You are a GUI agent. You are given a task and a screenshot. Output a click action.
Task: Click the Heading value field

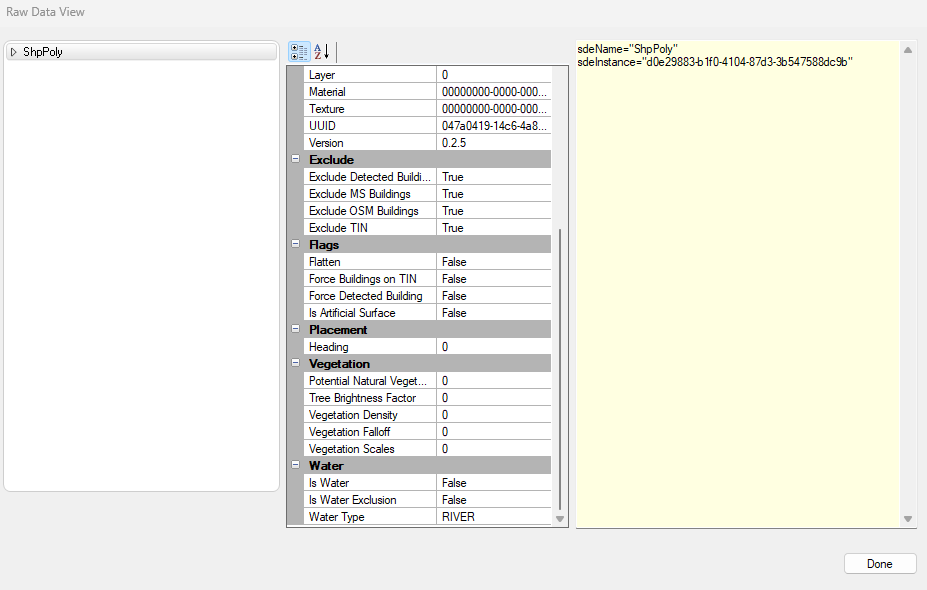pyautogui.click(x=494, y=347)
